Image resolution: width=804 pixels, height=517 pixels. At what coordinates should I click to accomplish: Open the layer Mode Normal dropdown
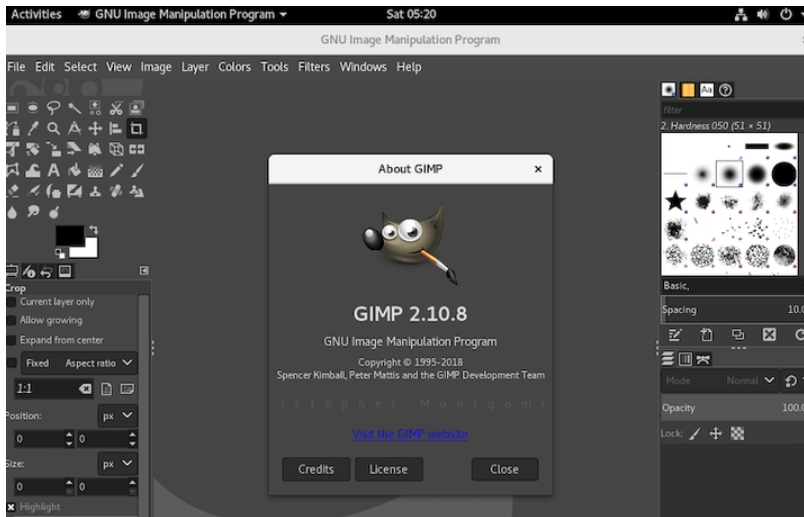point(719,381)
